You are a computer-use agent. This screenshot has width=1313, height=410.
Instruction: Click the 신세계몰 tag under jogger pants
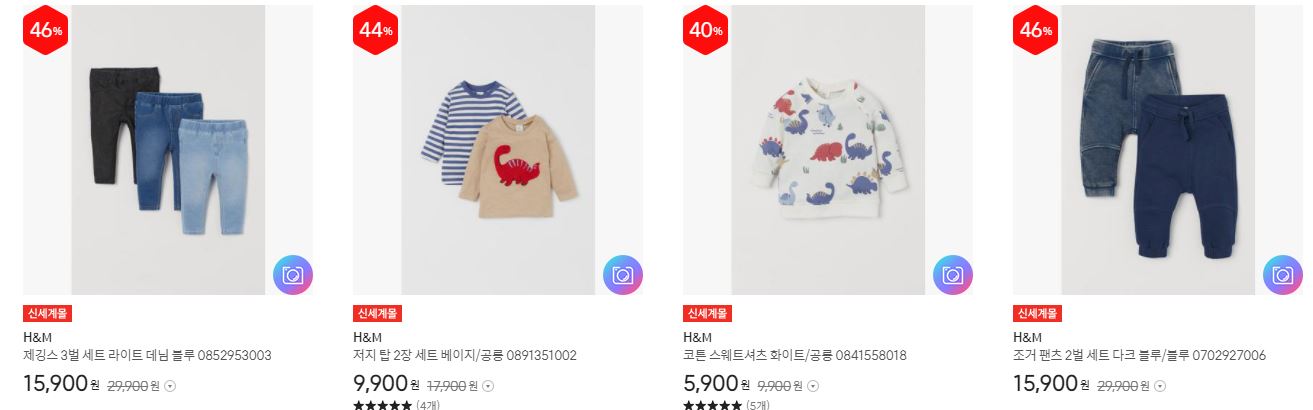click(1037, 313)
